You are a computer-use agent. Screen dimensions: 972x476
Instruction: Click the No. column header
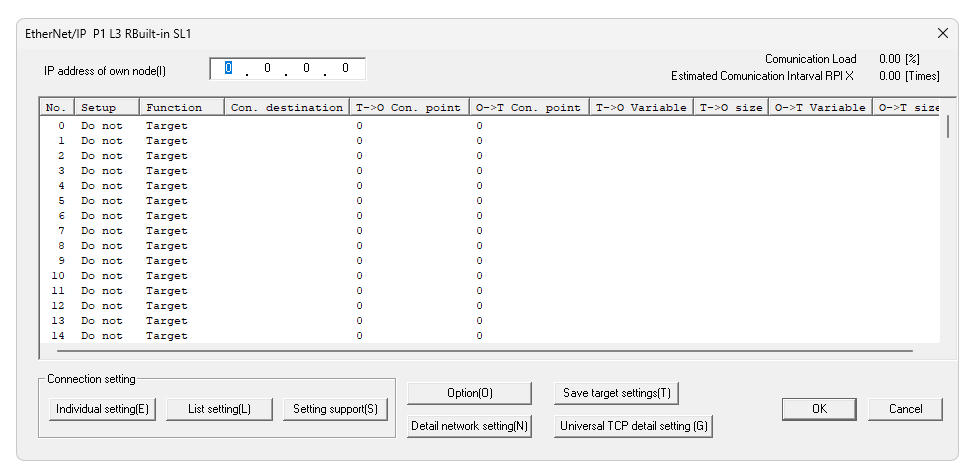pos(57,108)
